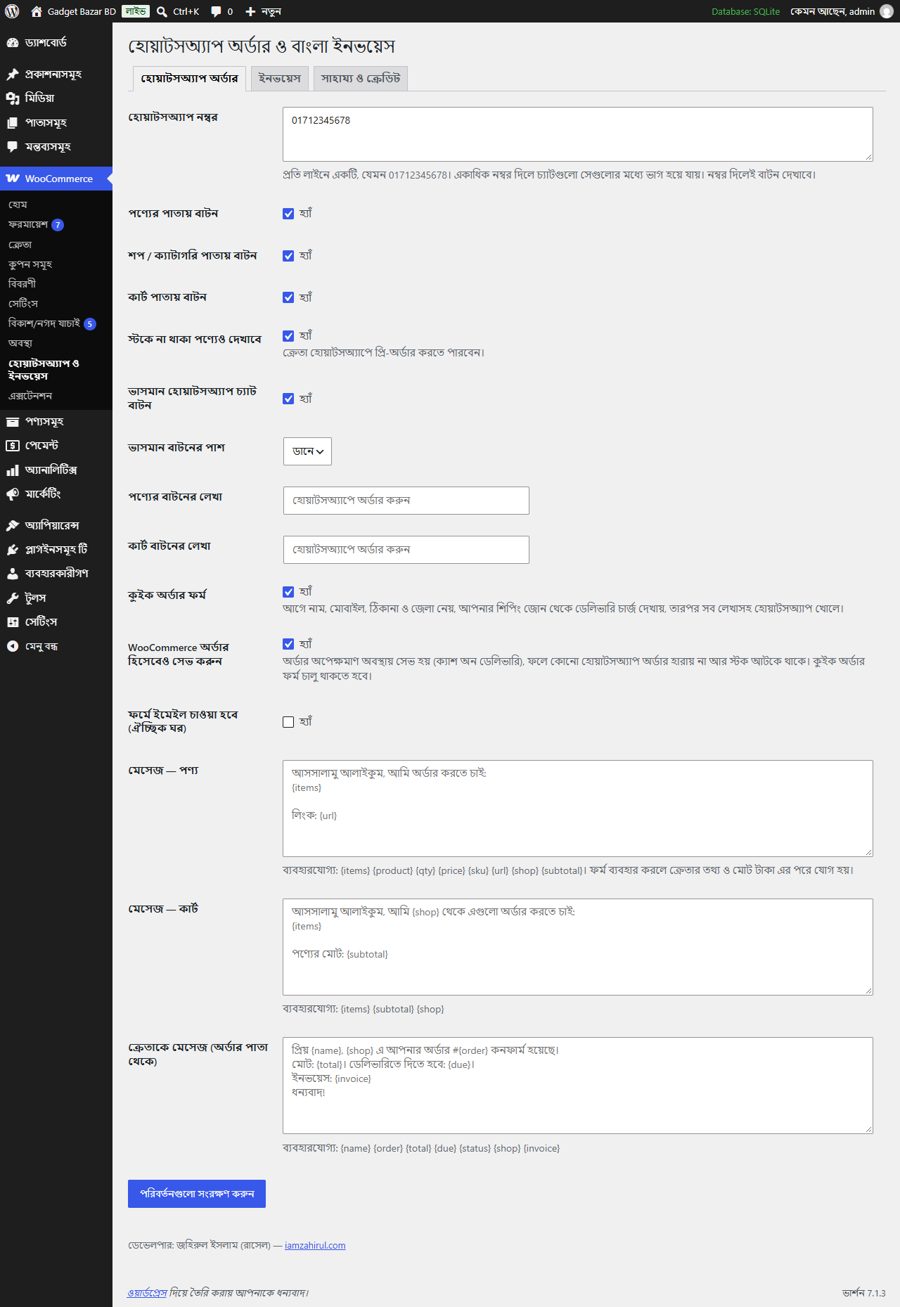The width and height of the screenshot is (900, 1307).
Task: Click the মন্তব্যসমূহ comments icon in the sidebar
Action: (x=12, y=147)
